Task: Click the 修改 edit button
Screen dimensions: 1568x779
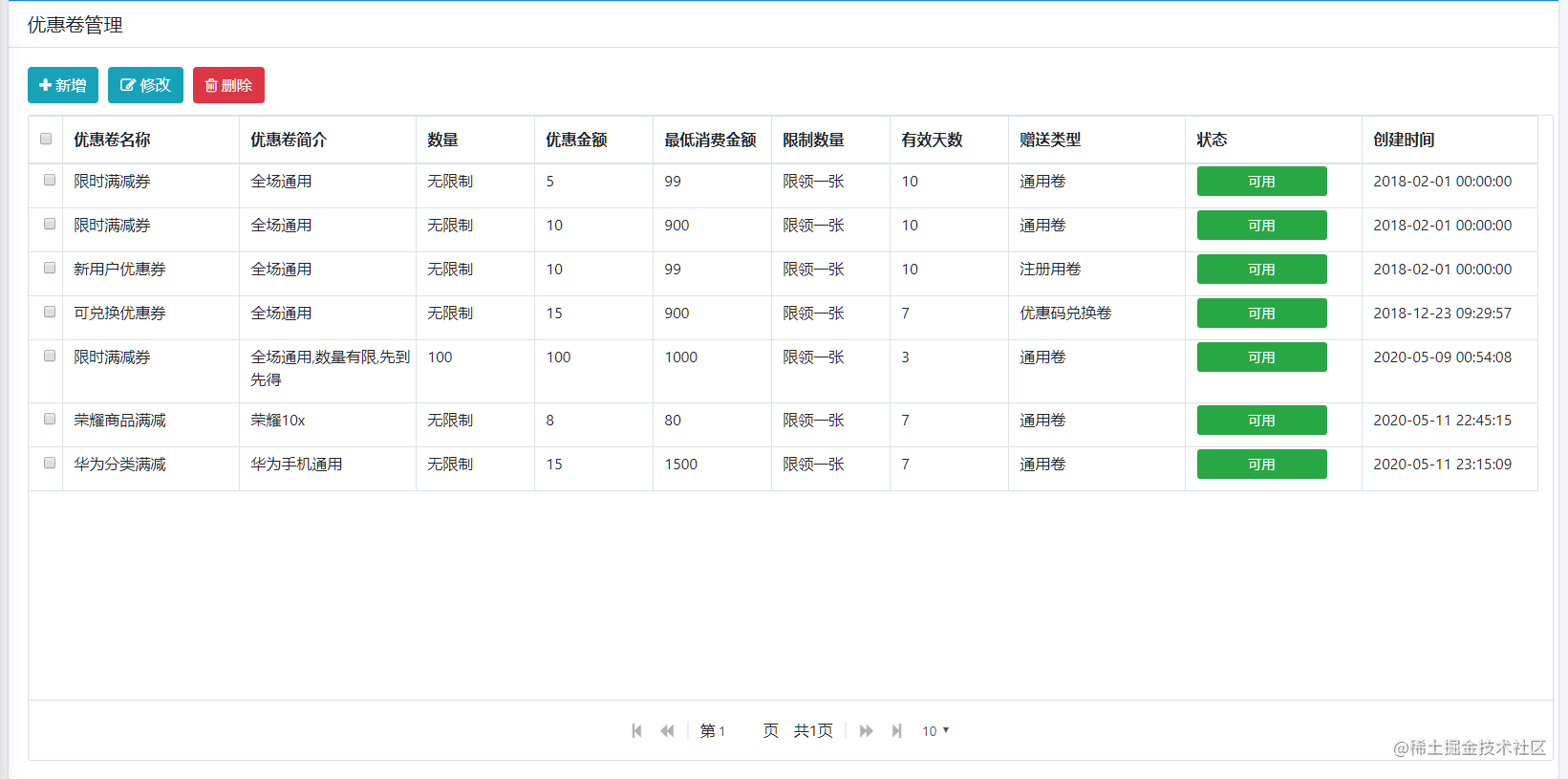Action: [145, 85]
